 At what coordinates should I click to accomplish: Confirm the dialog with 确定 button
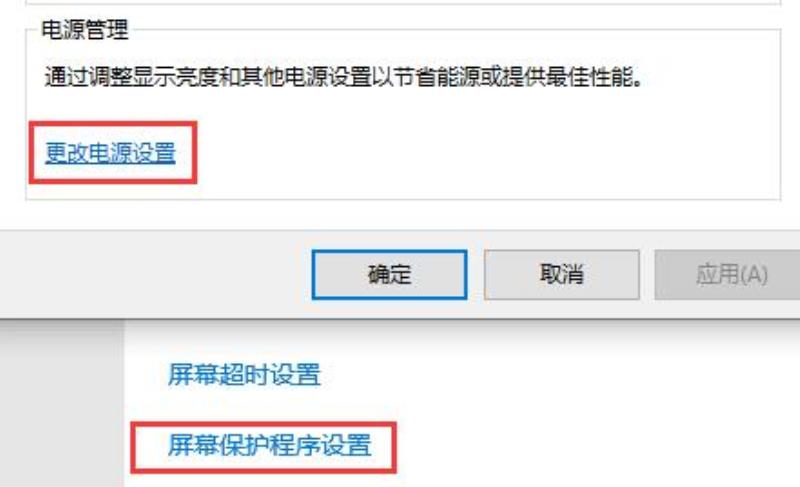[389, 274]
